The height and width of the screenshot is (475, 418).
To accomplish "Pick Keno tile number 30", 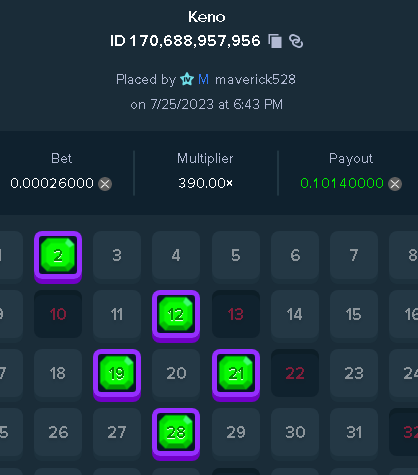I will point(295,432).
